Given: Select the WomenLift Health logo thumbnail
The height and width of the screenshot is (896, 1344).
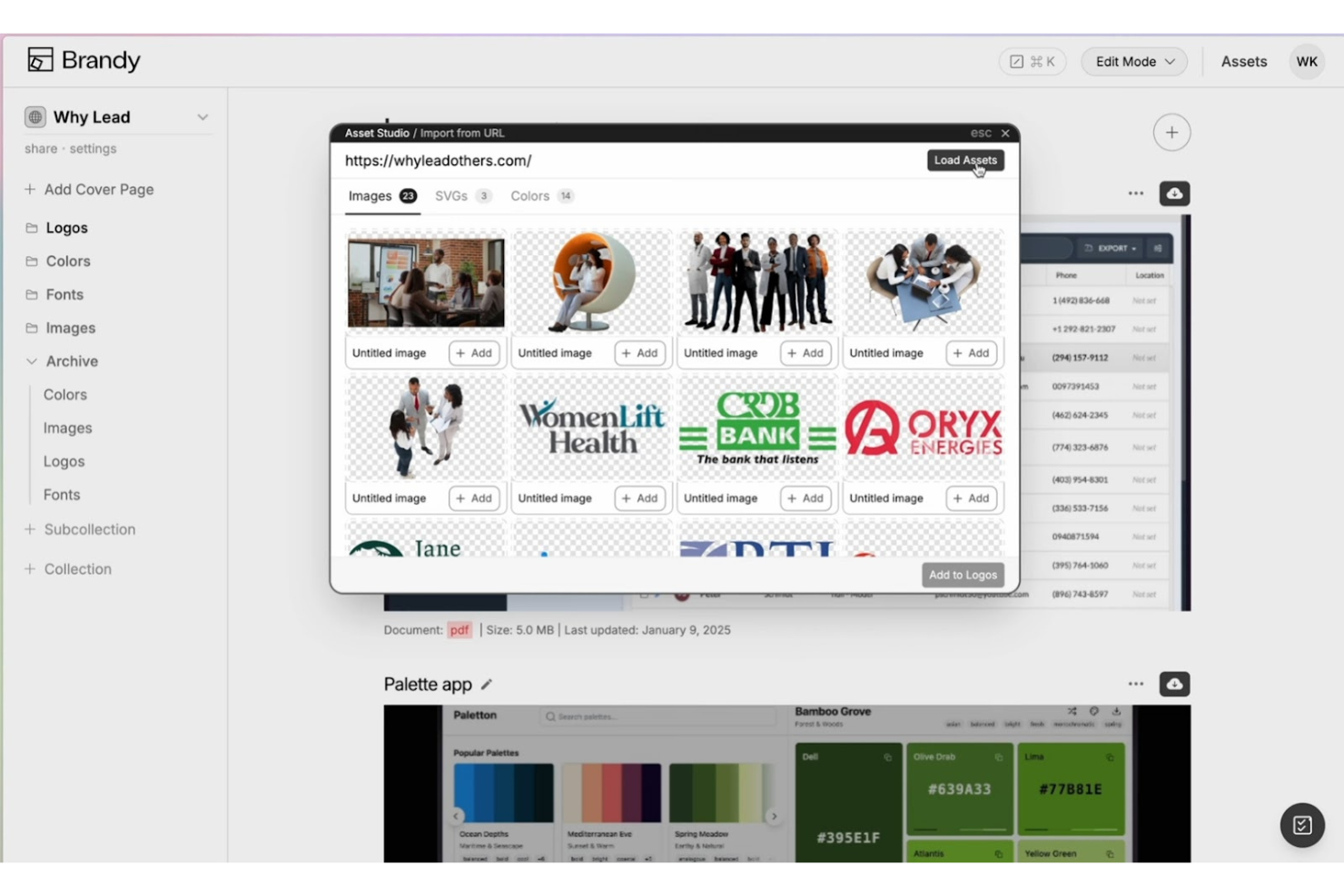Looking at the screenshot, I should (592, 428).
